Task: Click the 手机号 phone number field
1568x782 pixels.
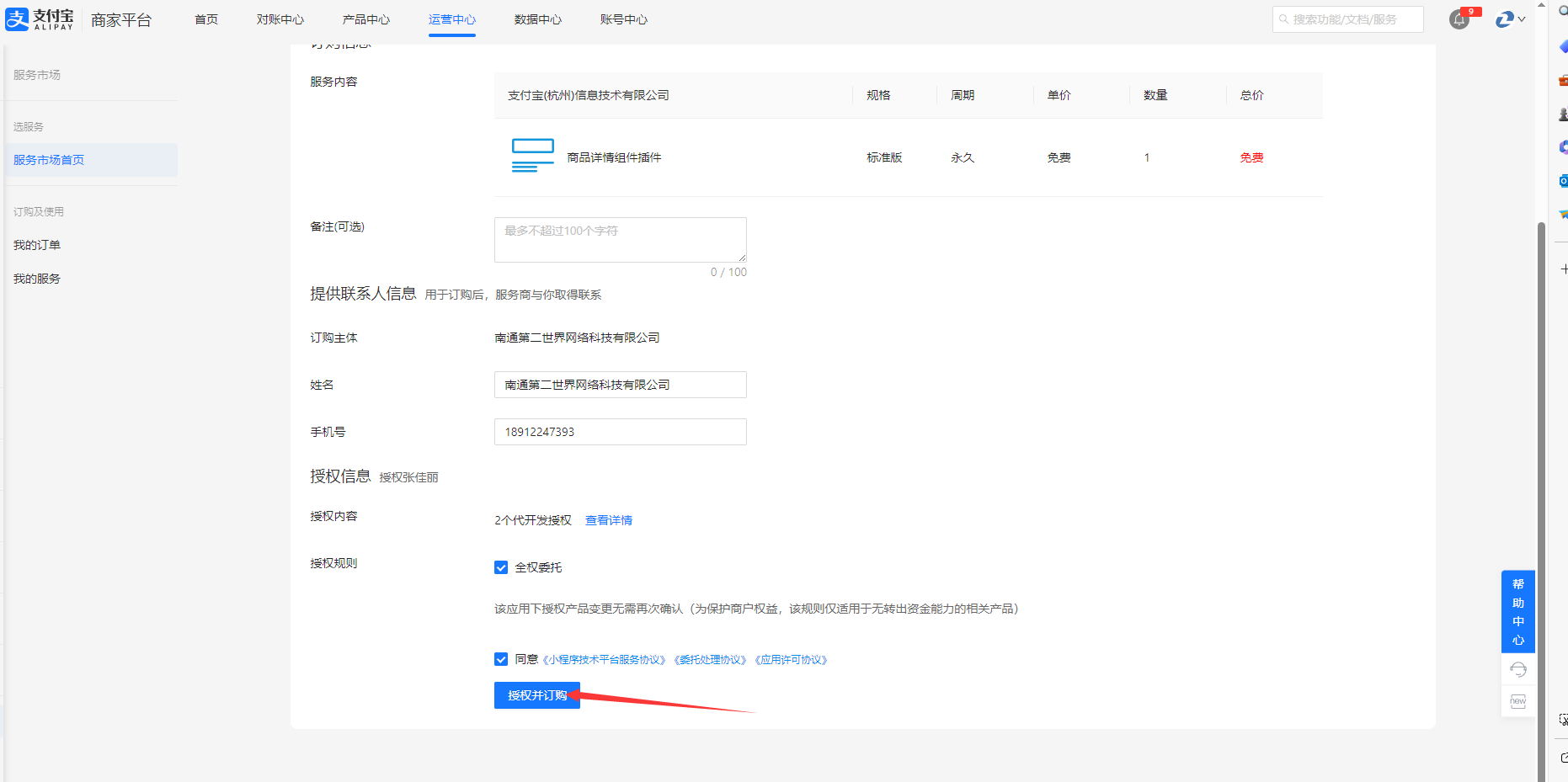Action: click(x=620, y=432)
